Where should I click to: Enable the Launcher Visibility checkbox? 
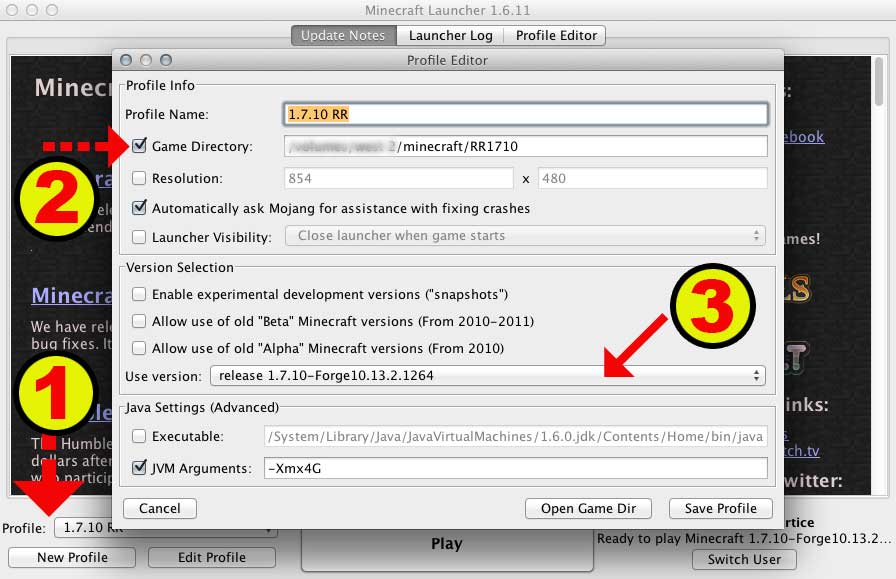click(x=139, y=237)
